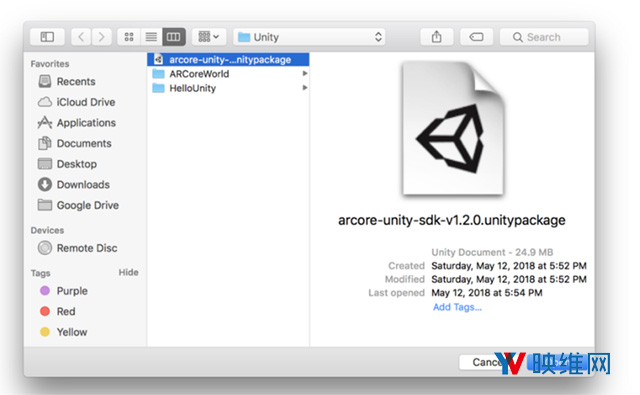Click the Edit Tags toolbar icon

476,37
